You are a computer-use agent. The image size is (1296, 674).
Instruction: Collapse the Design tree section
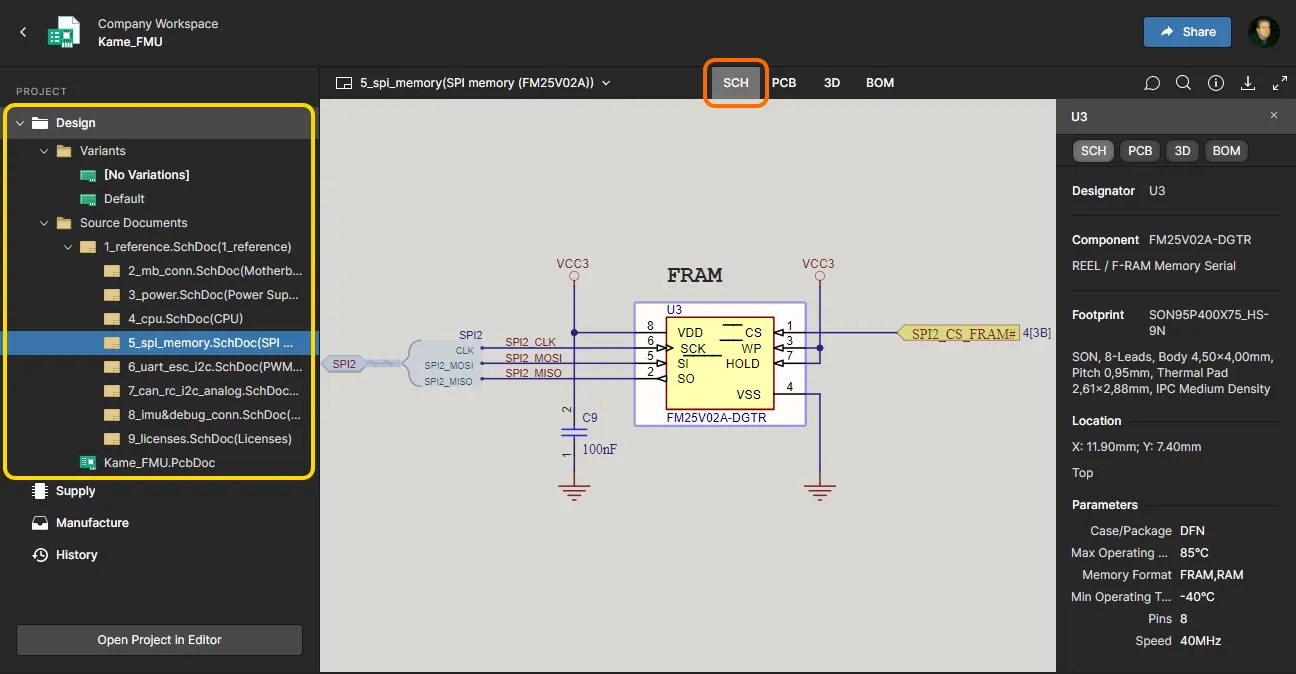(20, 123)
